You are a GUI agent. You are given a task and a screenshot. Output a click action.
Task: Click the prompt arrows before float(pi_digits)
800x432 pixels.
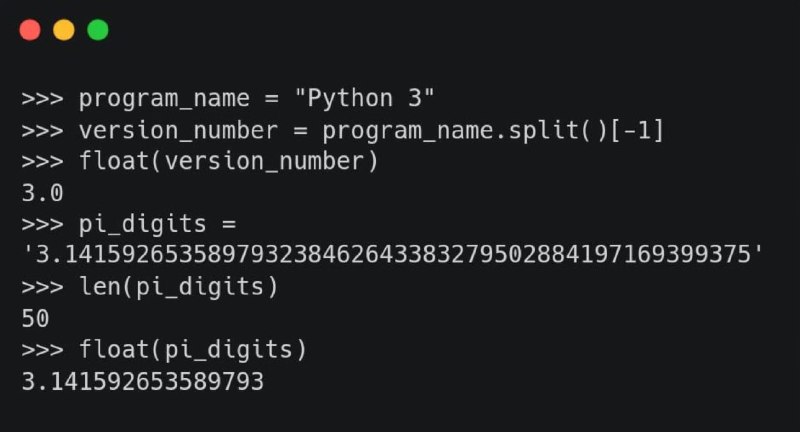[42, 350]
